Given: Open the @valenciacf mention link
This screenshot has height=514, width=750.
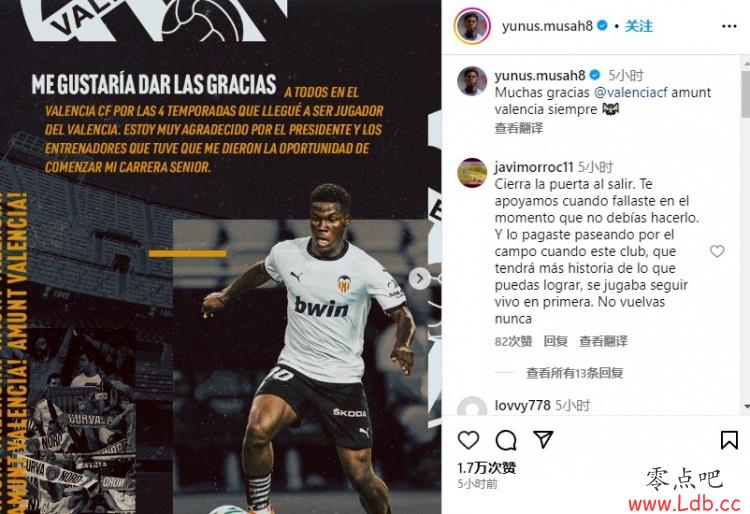Looking at the screenshot, I should (630, 92).
